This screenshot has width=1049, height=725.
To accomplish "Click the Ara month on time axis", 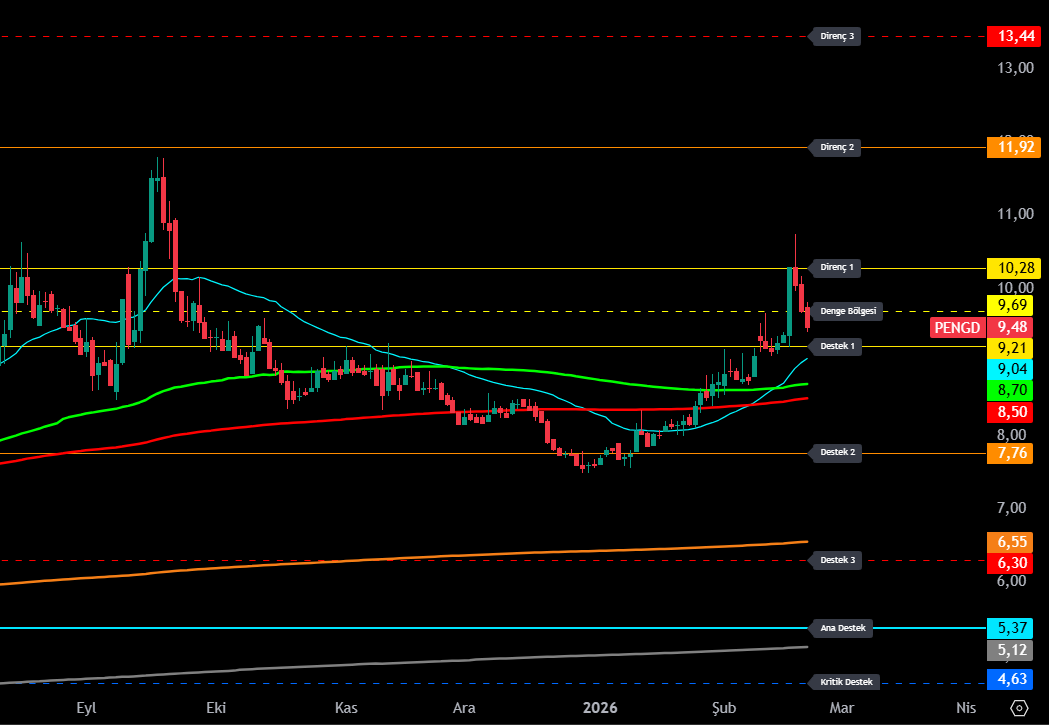I will click(464, 708).
